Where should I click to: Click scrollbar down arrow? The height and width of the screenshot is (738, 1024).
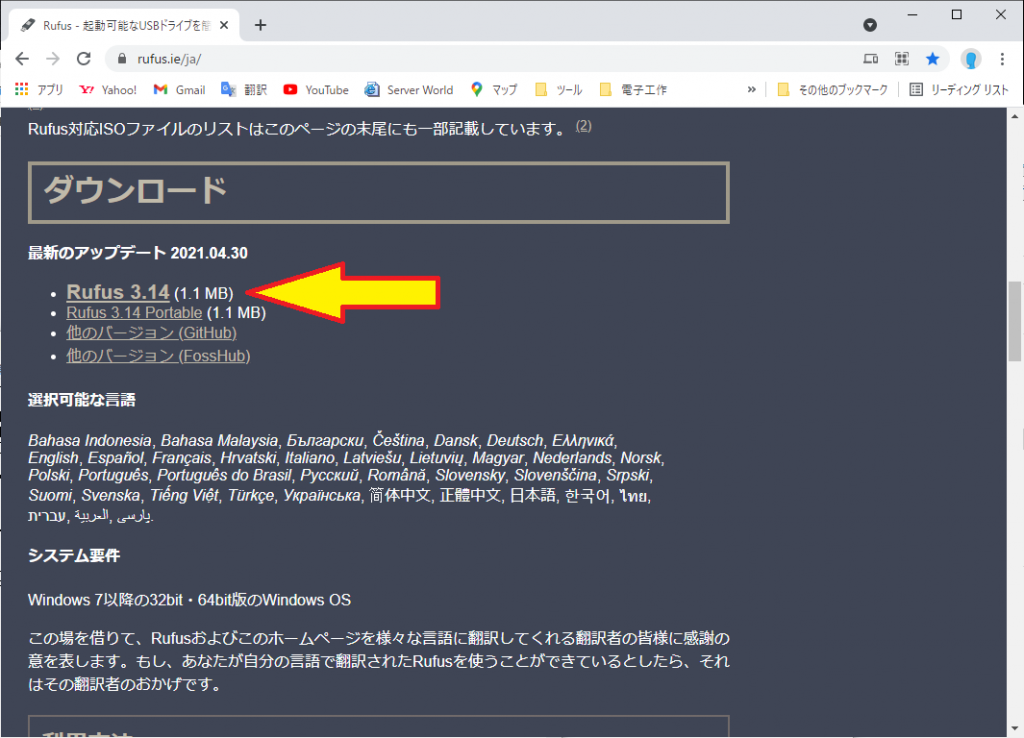pos(1014,728)
